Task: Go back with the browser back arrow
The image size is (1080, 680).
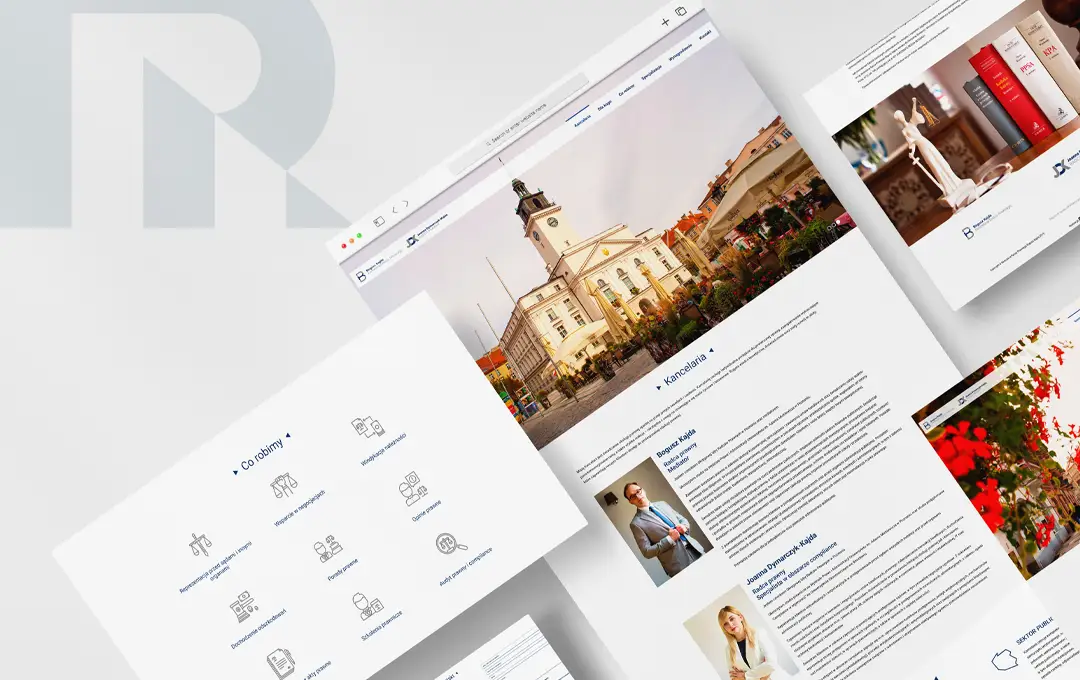Action: [x=395, y=209]
